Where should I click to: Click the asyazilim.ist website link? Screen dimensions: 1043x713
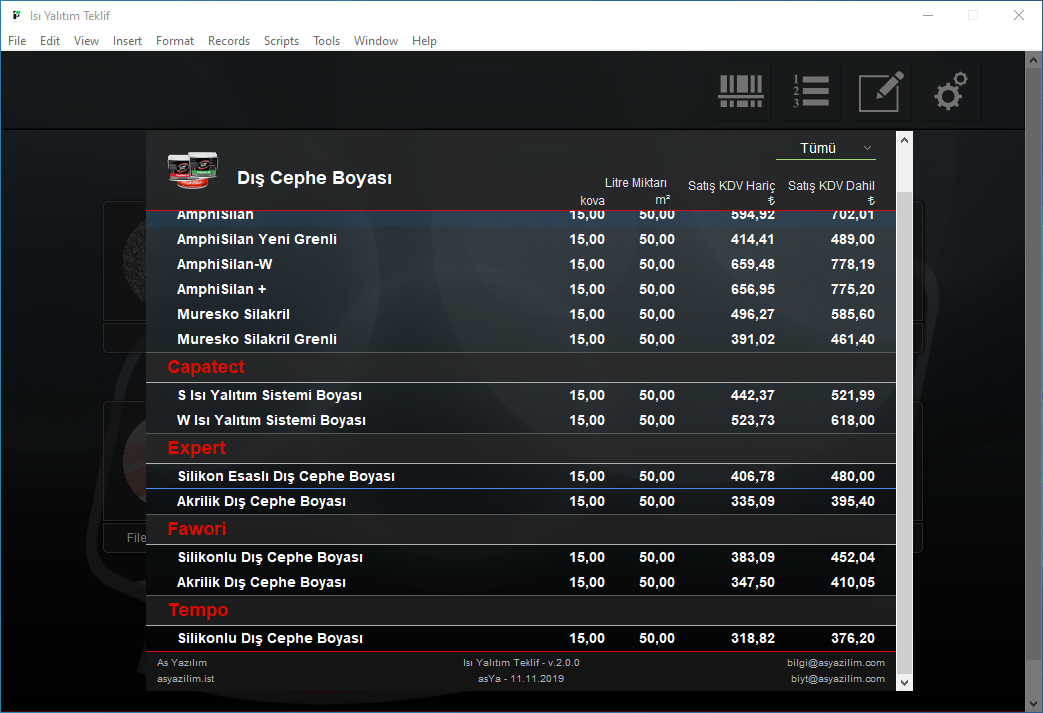tap(186, 678)
